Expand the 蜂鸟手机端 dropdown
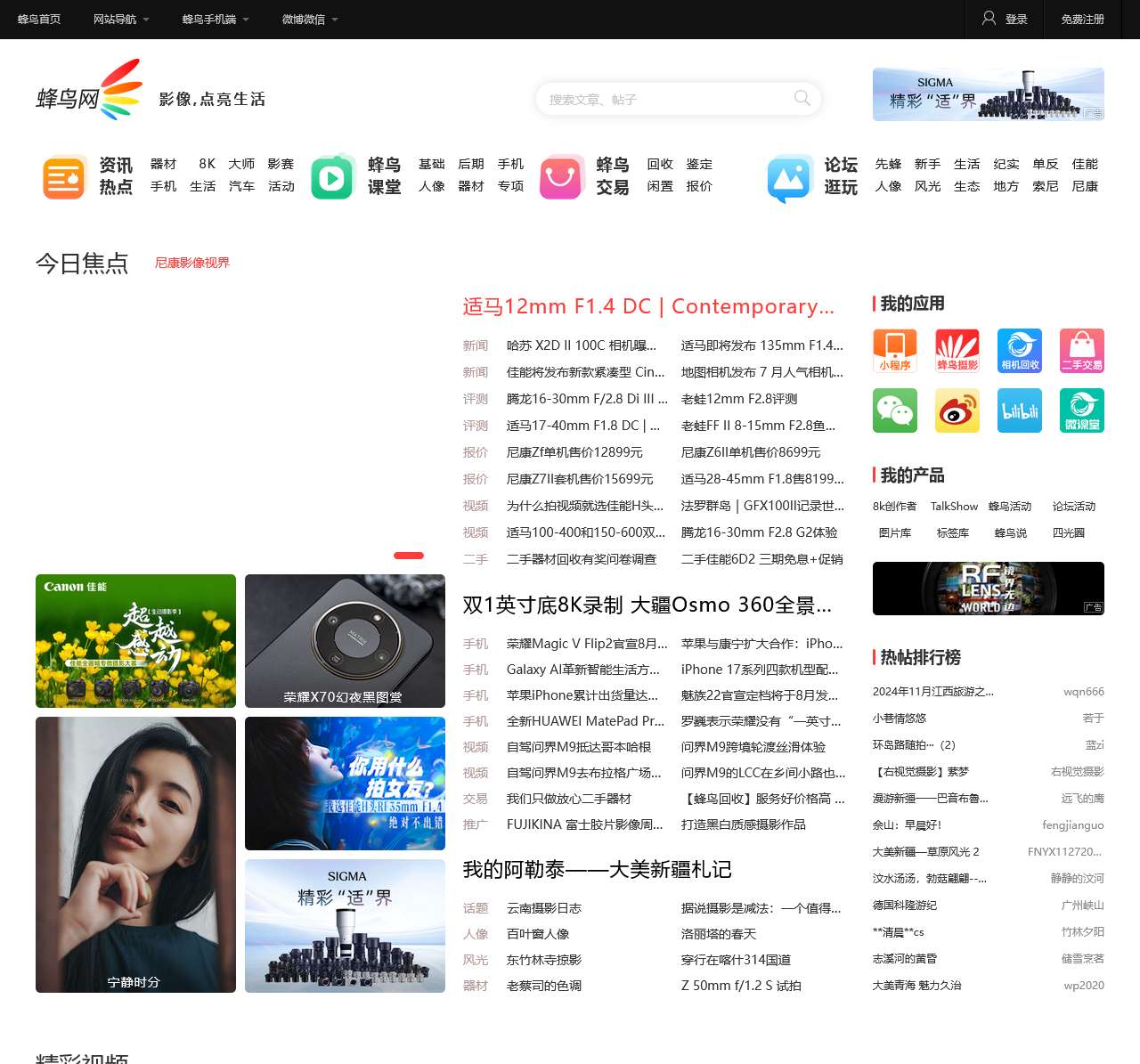 pyautogui.click(x=208, y=19)
